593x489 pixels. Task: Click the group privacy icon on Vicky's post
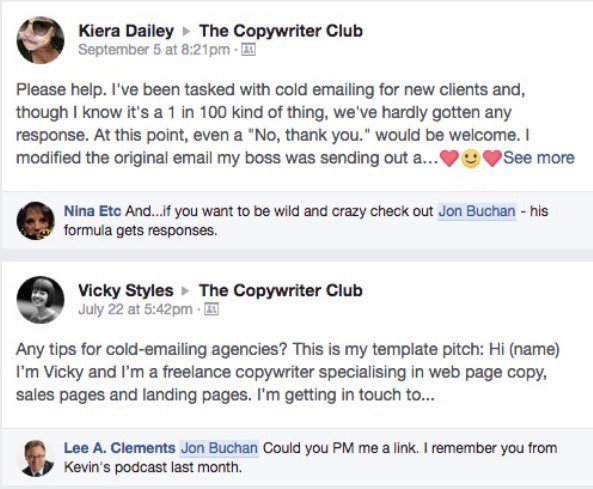211,309
